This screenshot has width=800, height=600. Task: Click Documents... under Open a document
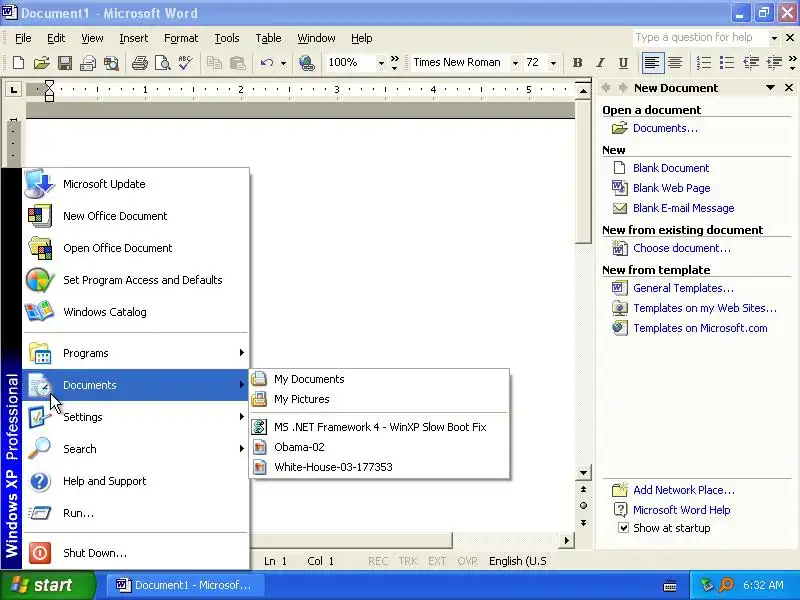(x=665, y=128)
